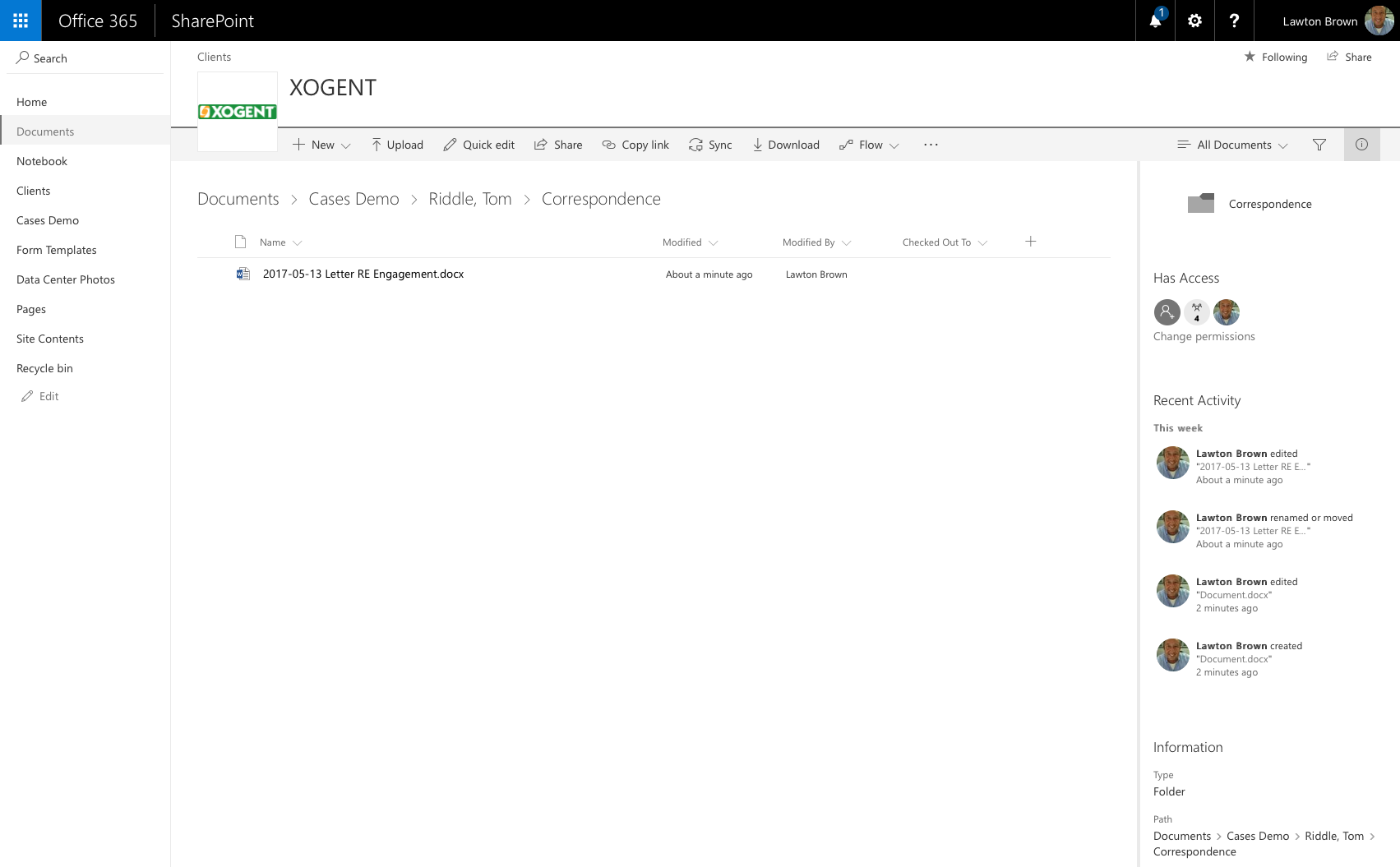Viewport: 1400px width, 867px height.
Task: Select Documents in the left navigation
Action: [85, 131]
